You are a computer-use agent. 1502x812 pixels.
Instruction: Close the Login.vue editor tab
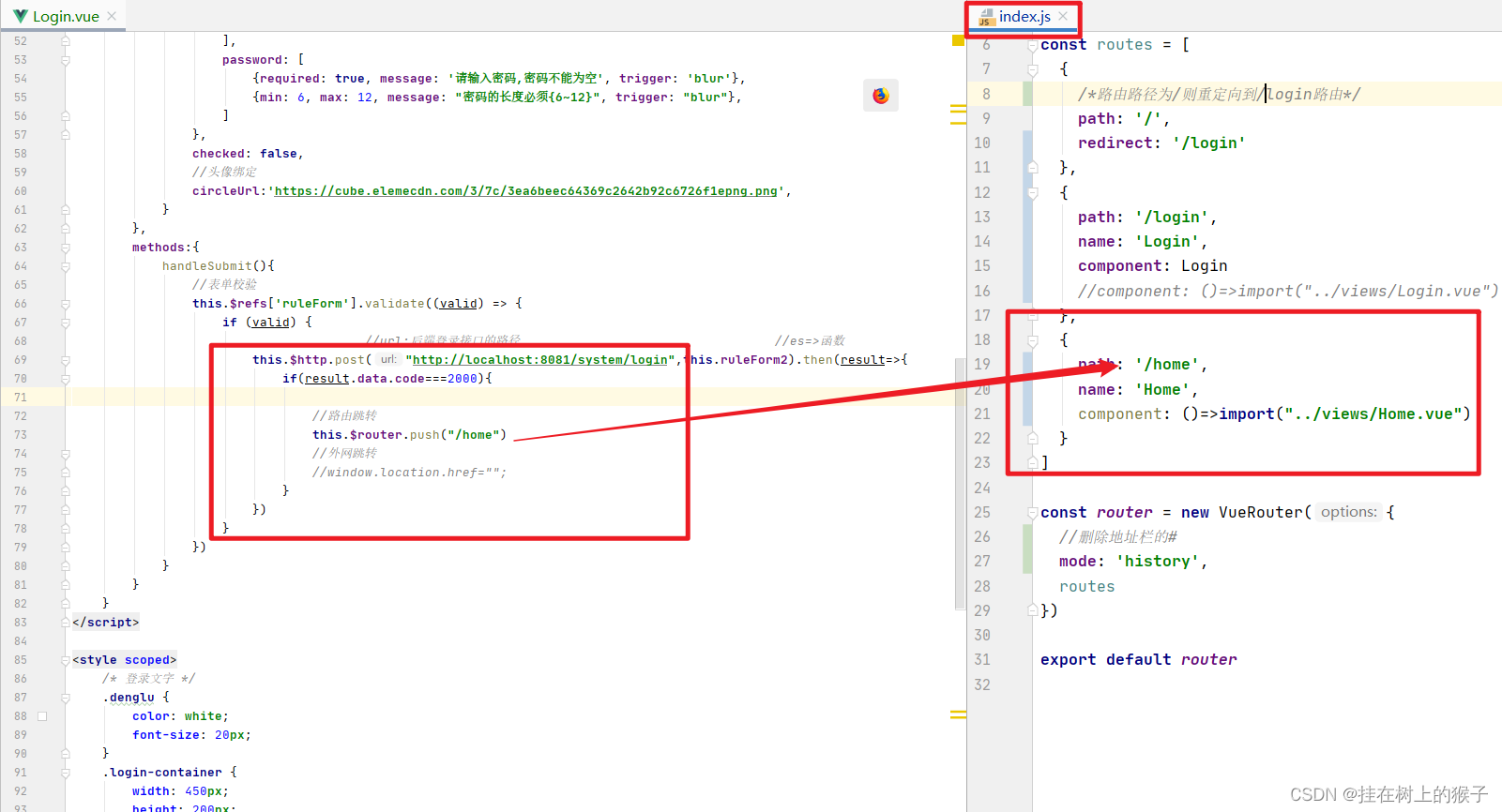[x=112, y=16]
